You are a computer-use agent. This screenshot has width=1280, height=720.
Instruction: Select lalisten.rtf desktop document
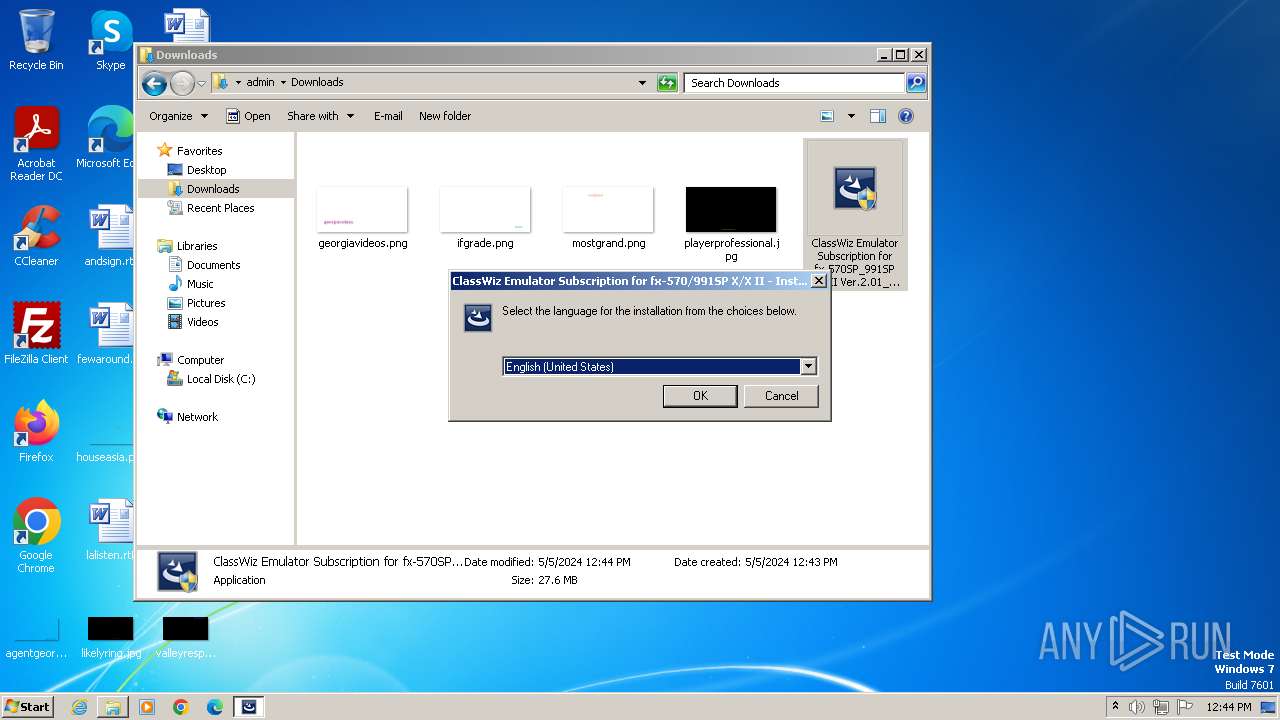pos(110,530)
